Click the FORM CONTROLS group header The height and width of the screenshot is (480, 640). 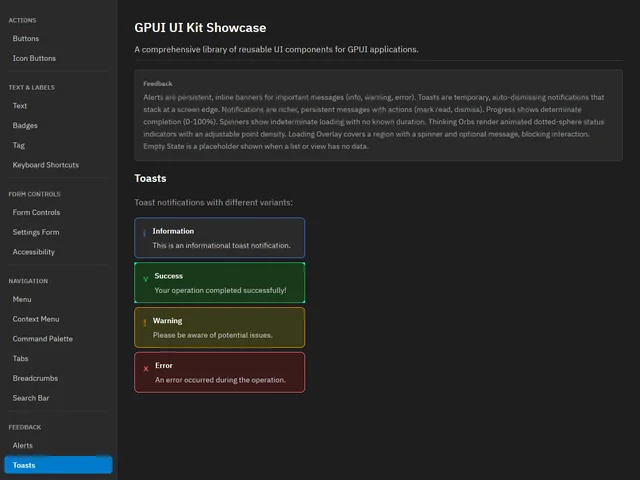[x=34, y=194]
